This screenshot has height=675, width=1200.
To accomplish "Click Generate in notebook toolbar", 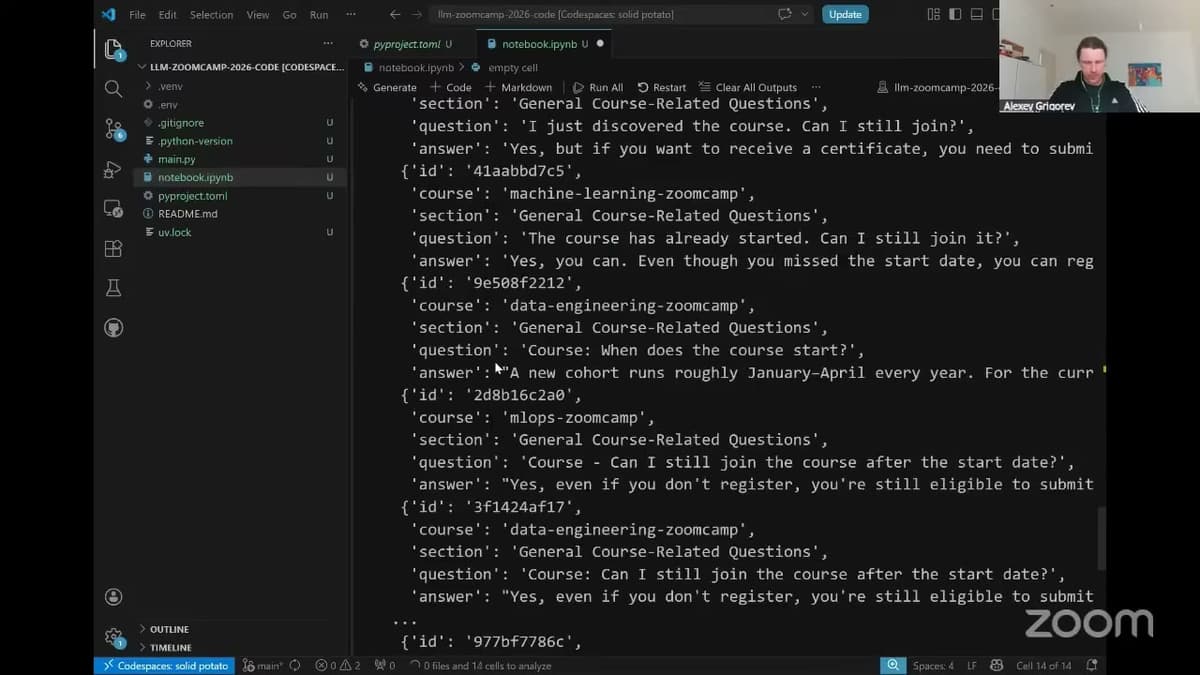I will pyautogui.click(x=387, y=87).
